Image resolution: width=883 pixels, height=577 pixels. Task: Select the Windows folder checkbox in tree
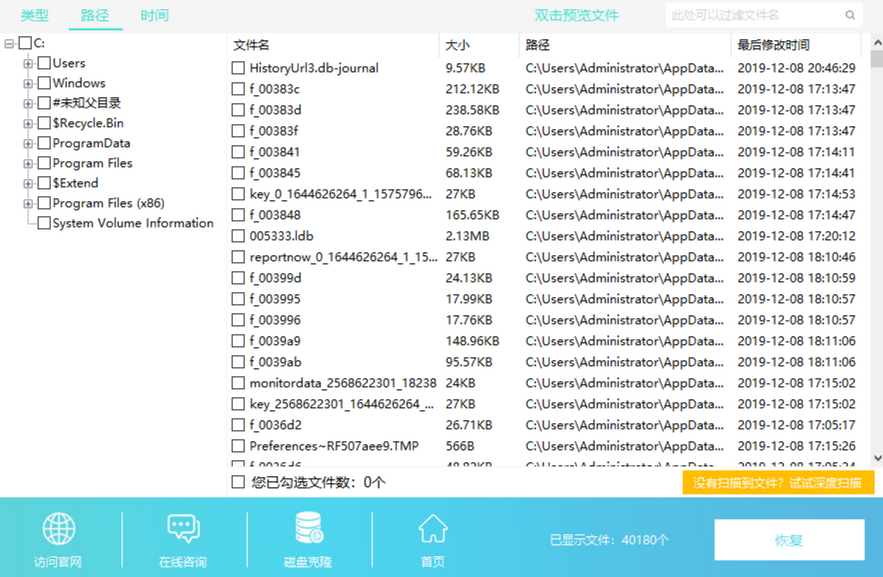click(44, 83)
